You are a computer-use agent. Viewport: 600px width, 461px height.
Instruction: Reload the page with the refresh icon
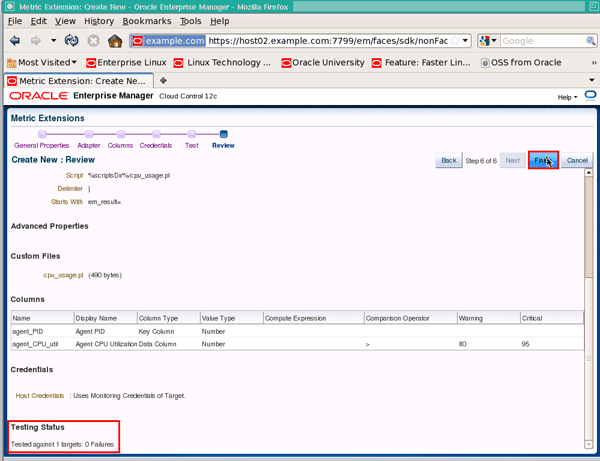tap(72, 41)
